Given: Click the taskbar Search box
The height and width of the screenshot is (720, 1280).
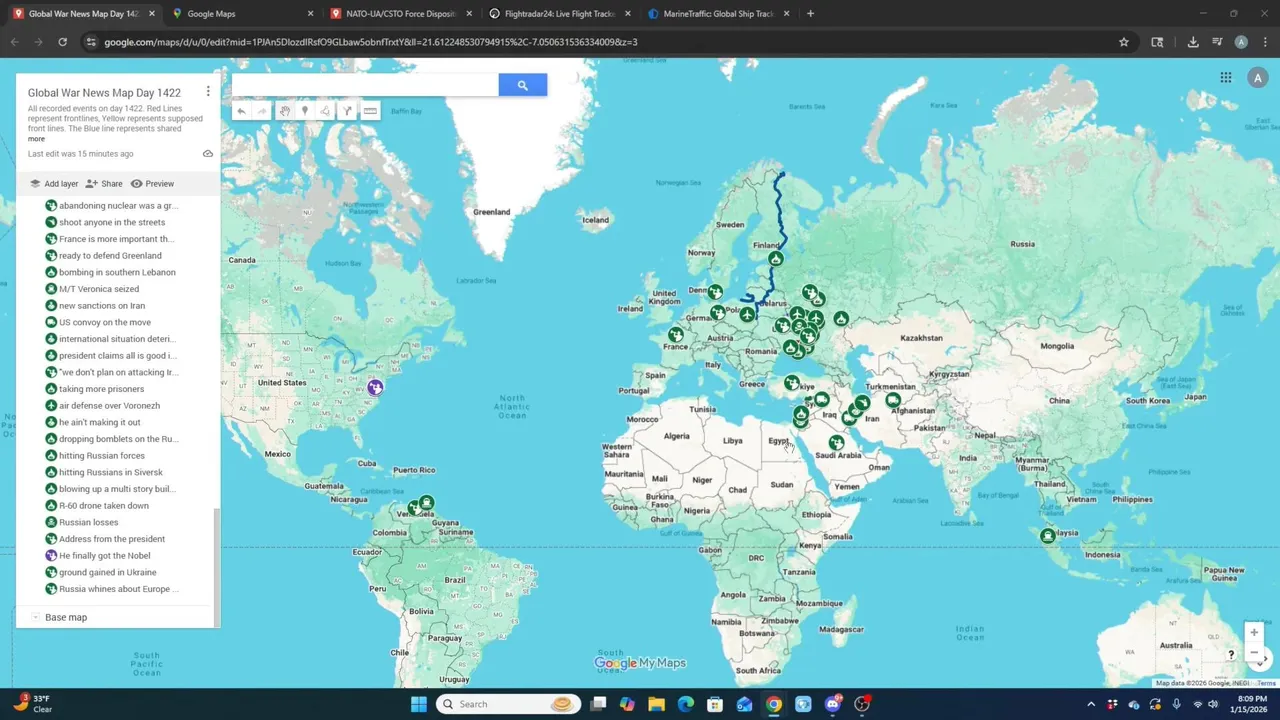Looking at the screenshot, I should pyautogui.click(x=507, y=704).
